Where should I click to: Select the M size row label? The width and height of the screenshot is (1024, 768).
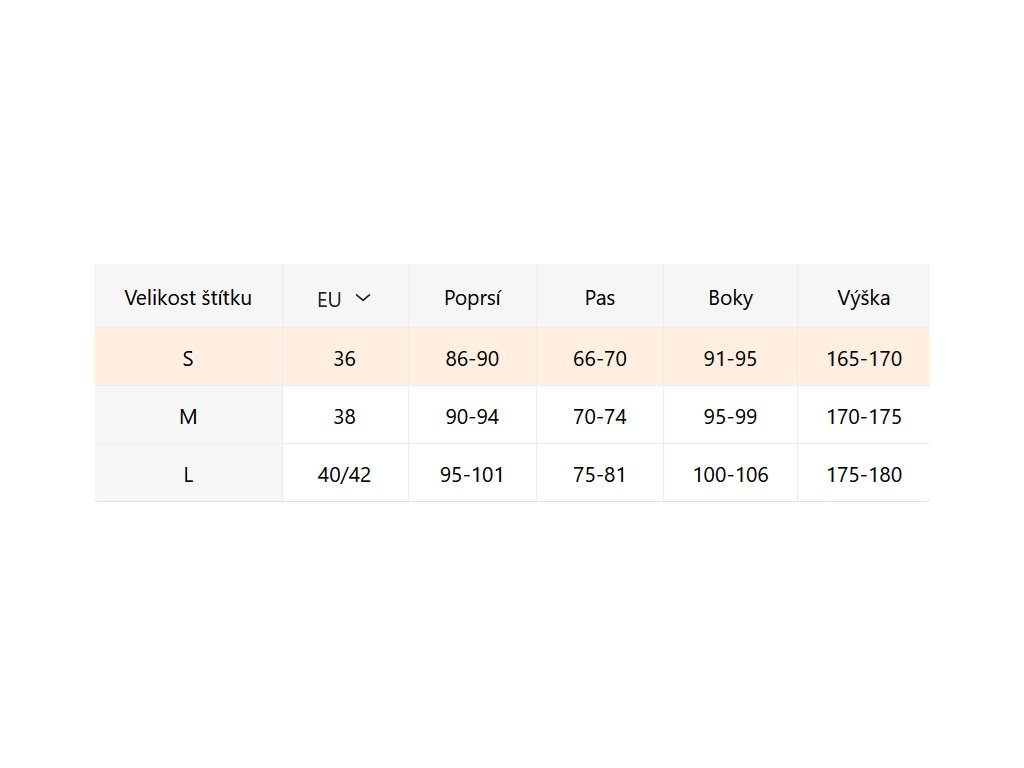tap(188, 416)
